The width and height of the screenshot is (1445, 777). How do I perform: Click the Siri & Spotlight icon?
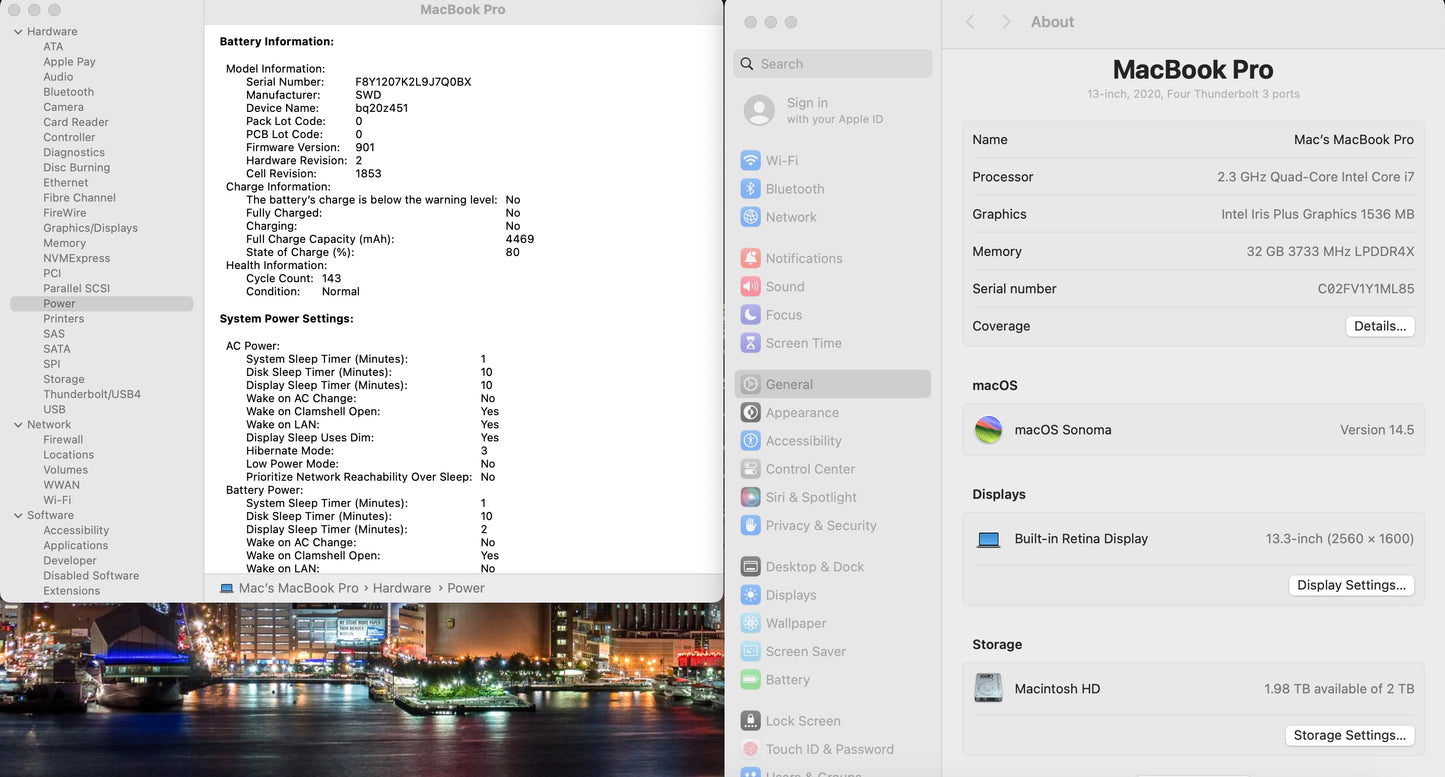tap(750, 497)
